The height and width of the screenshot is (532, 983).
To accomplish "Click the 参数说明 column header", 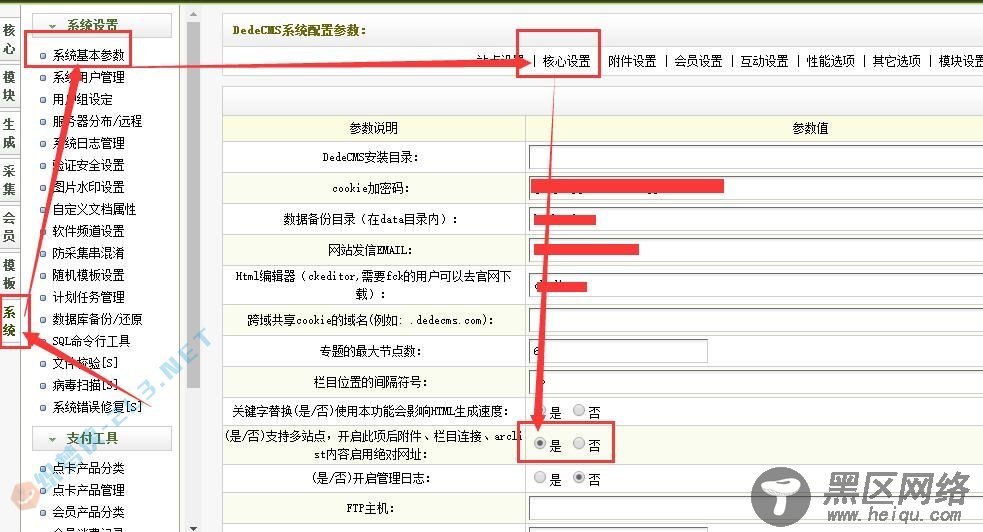I will click(x=374, y=128).
